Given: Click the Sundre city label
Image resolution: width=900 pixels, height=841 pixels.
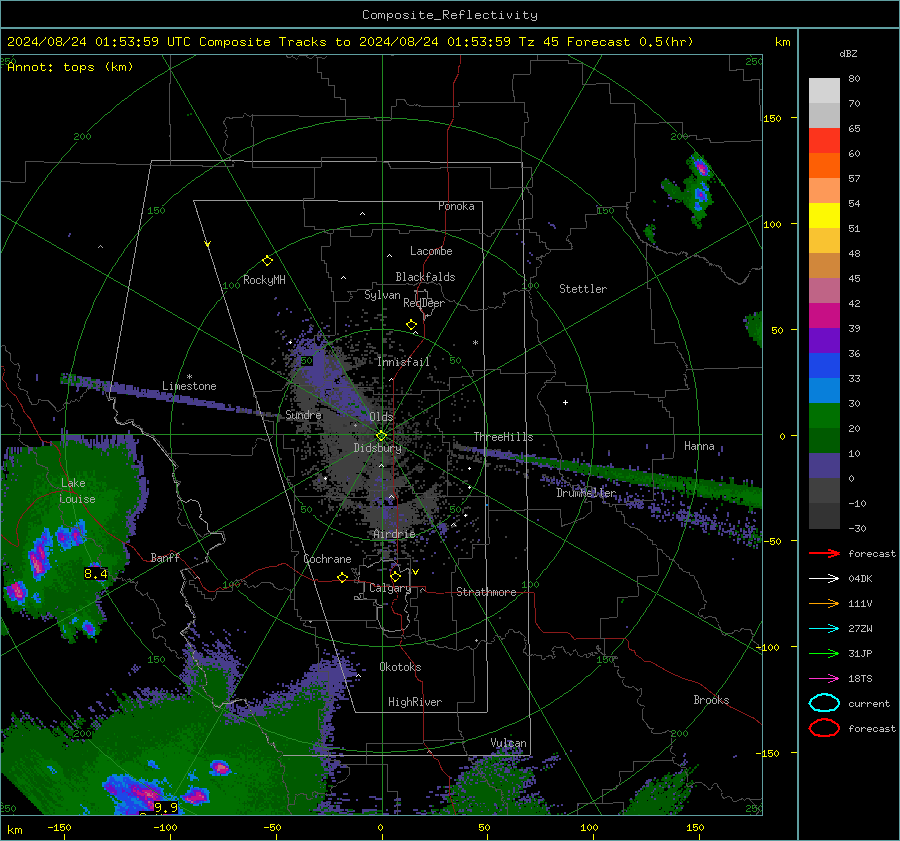Looking at the screenshot, I should tap(304, 414).
